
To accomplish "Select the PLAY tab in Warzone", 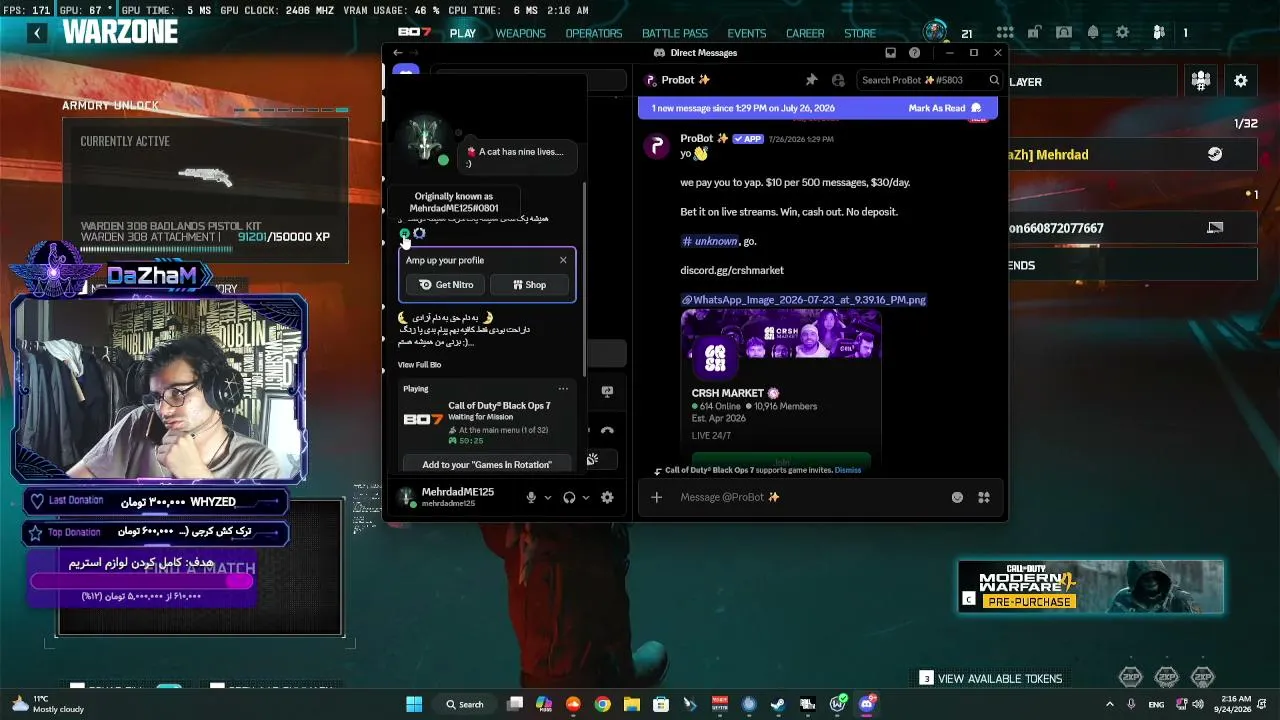I will click(x=463, y=33).
